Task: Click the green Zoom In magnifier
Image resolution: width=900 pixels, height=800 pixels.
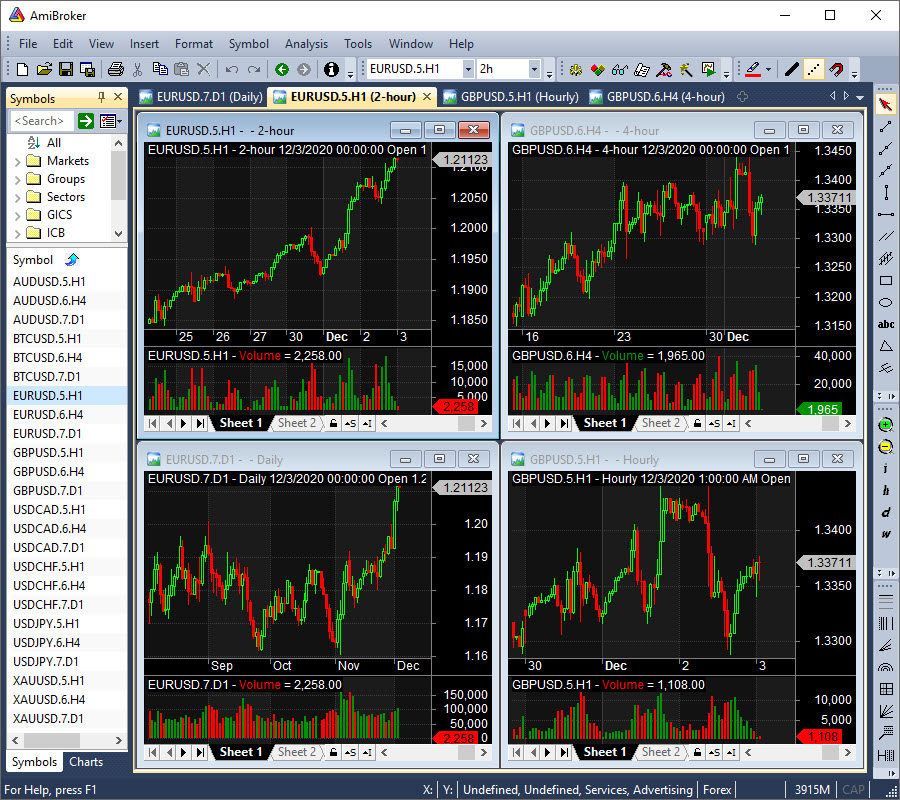Action: (x=886, y=425)
